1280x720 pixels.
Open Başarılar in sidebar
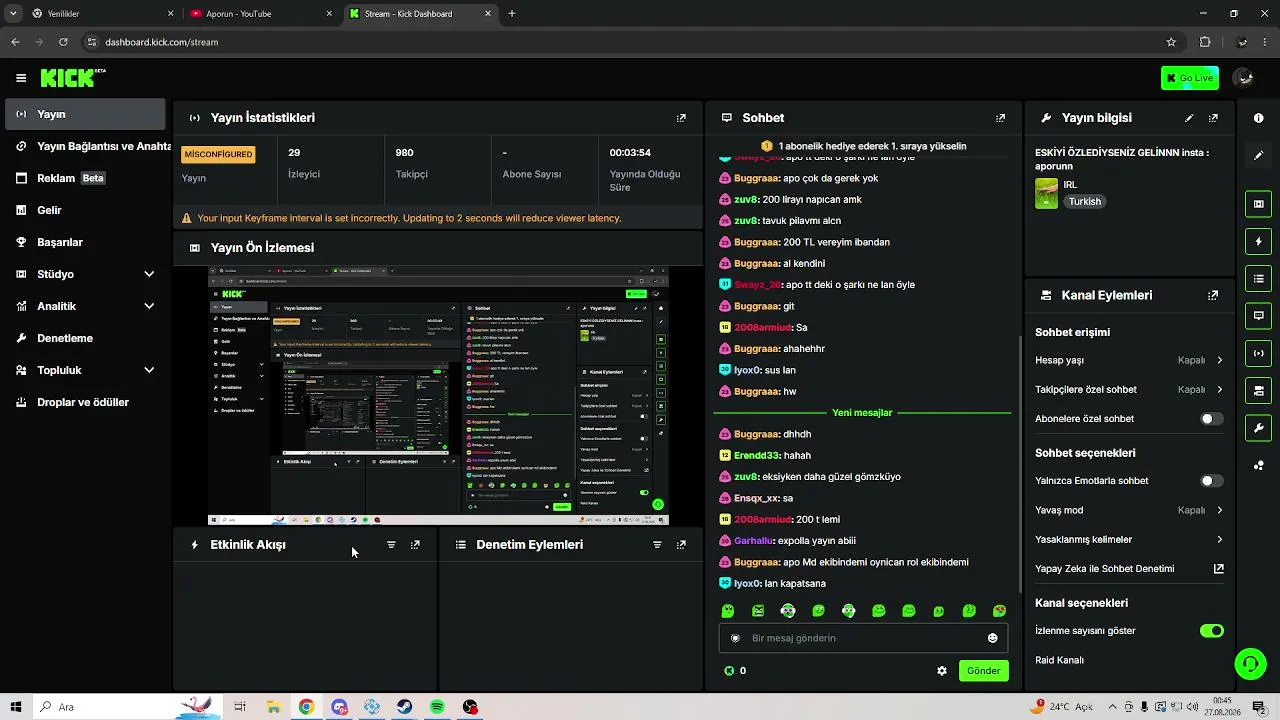point(85,242)
